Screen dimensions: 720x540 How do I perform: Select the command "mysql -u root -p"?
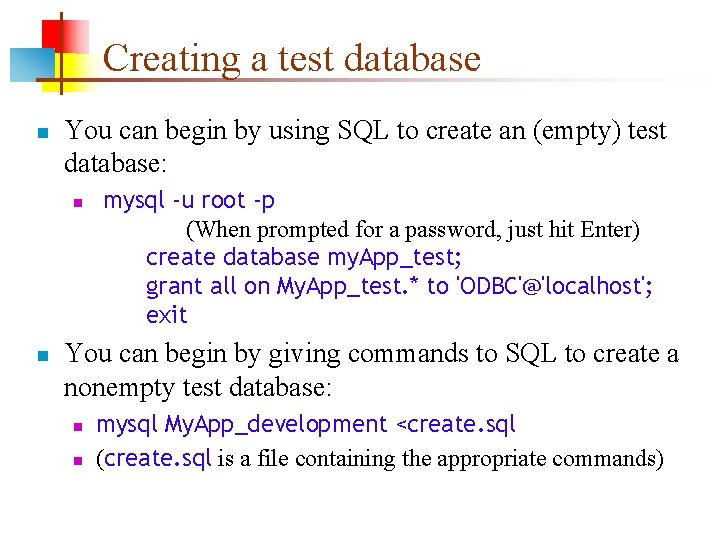(x=189, y=201)
